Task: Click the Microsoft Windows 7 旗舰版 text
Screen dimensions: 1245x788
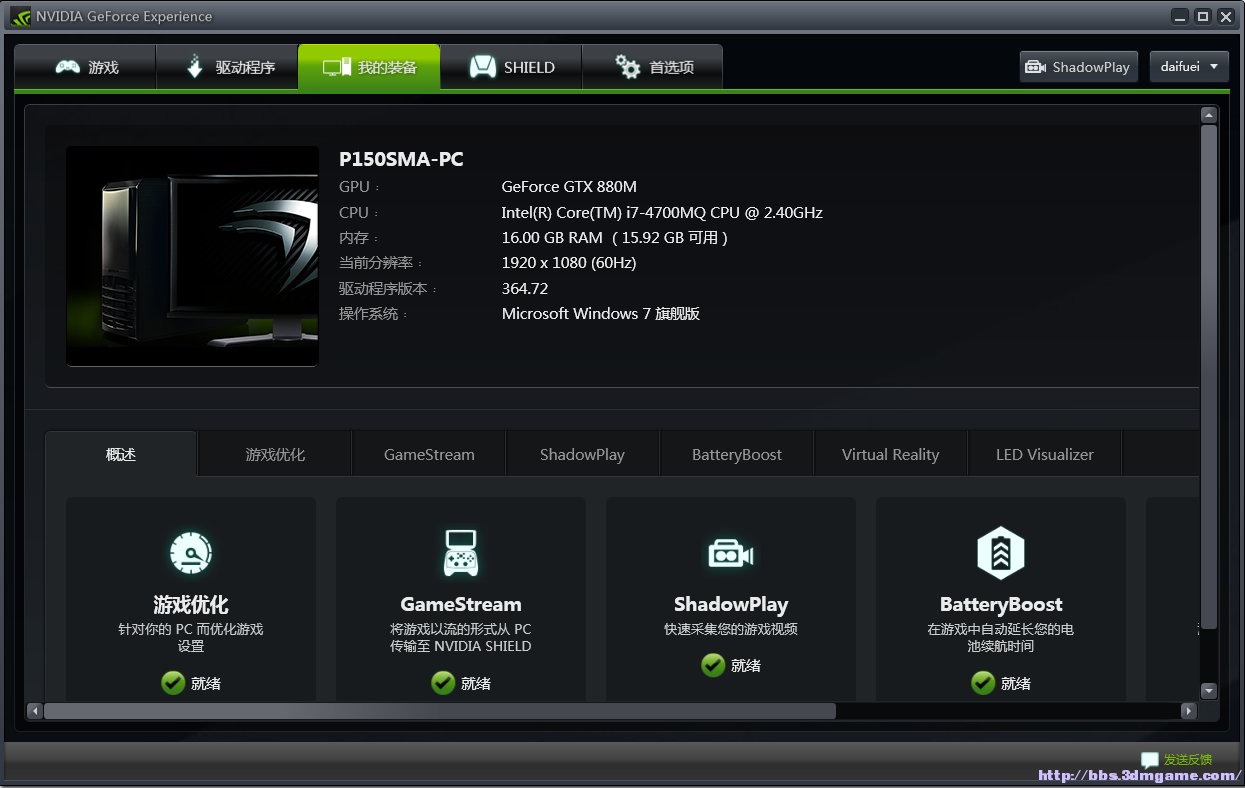Action: 601,314
